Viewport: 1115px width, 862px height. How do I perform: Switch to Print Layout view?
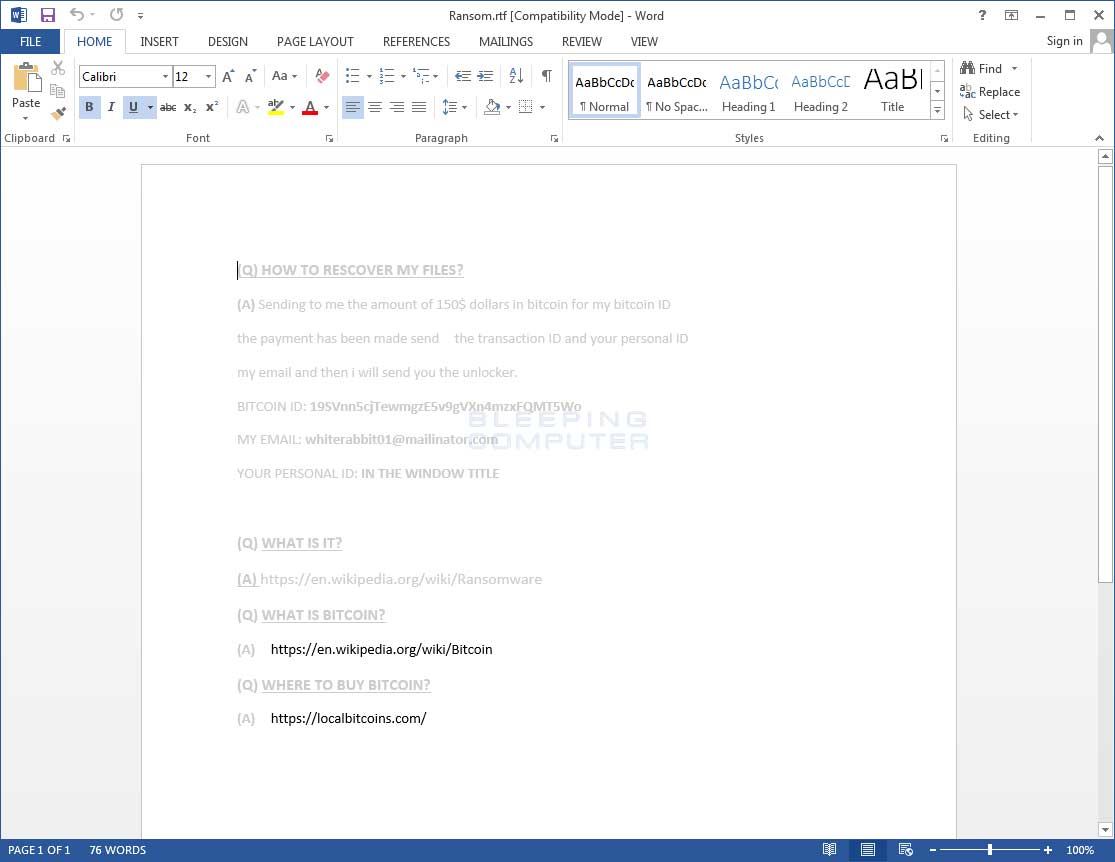[x=868, y=849]
